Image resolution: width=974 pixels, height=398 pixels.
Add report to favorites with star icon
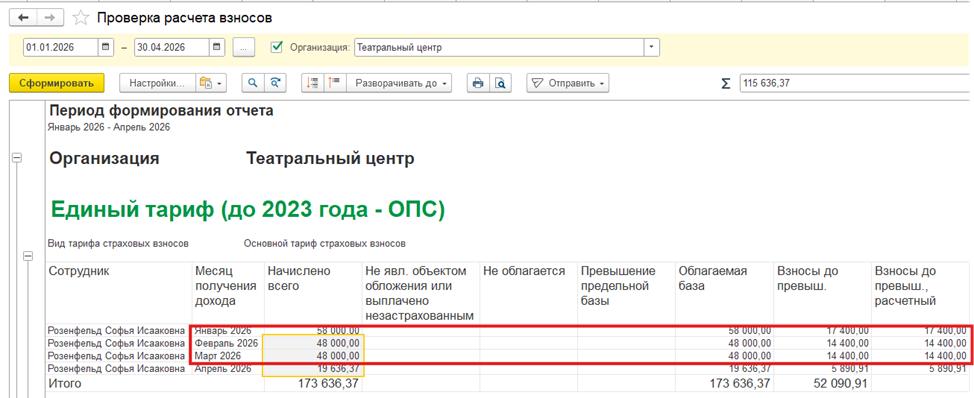pos(81,18)
